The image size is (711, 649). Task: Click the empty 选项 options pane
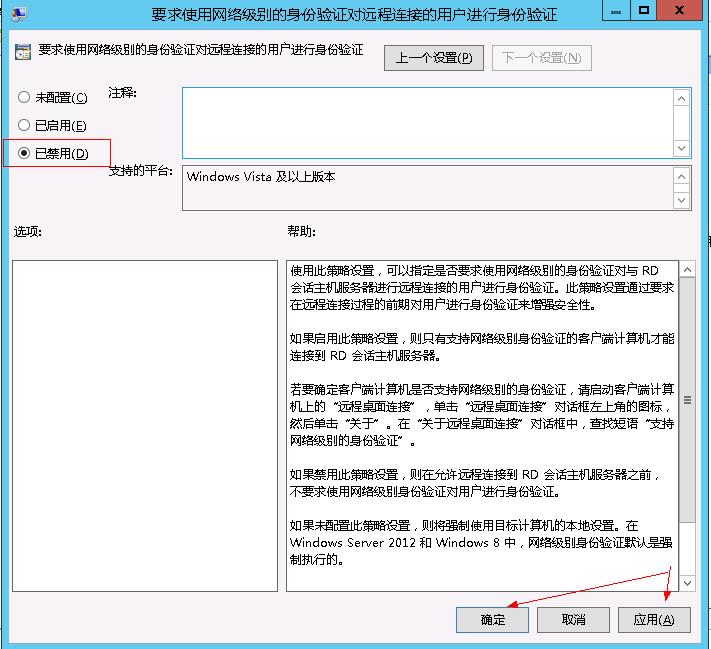(x=145, y=425)
